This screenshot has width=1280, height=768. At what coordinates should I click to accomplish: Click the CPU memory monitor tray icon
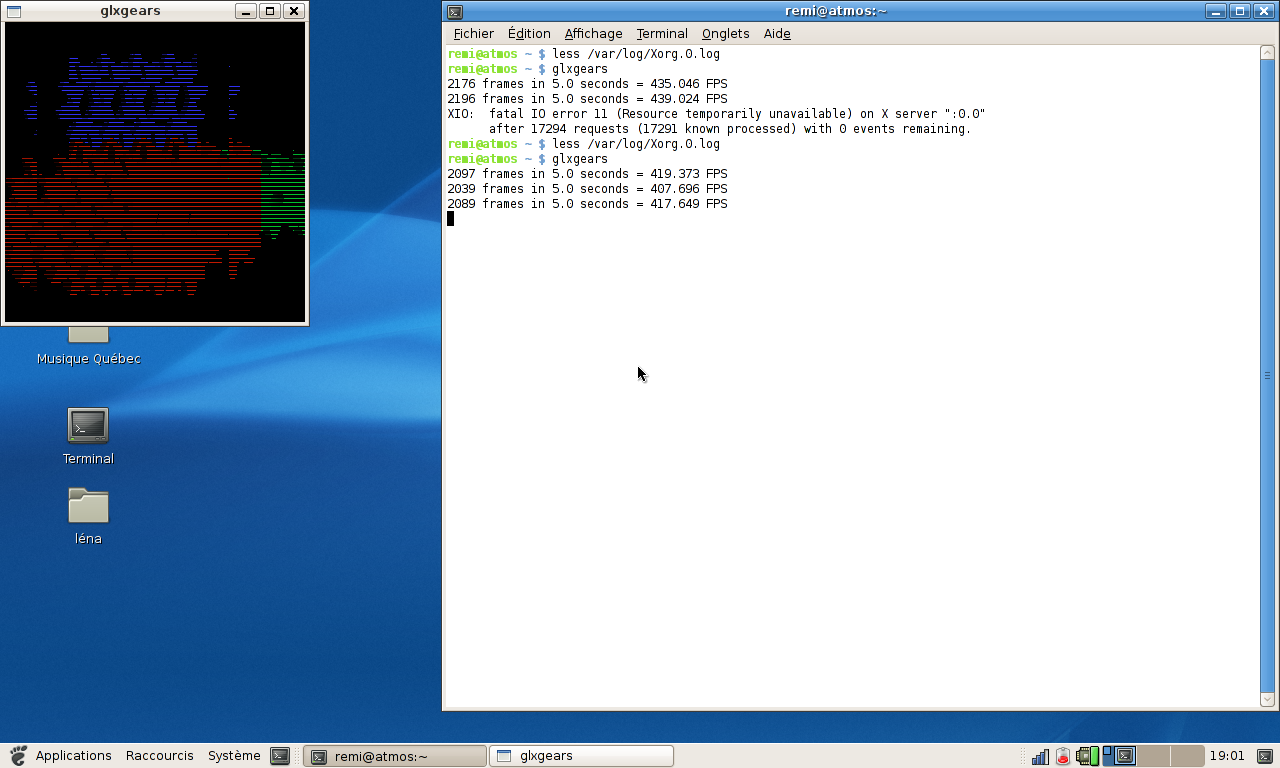click(x=1087, y=756)
